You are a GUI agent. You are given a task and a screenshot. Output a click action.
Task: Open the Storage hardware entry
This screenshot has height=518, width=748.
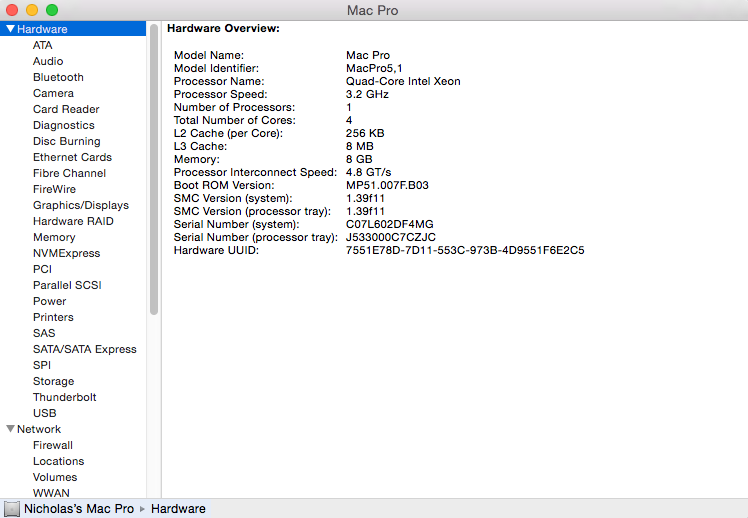point(53,381)
